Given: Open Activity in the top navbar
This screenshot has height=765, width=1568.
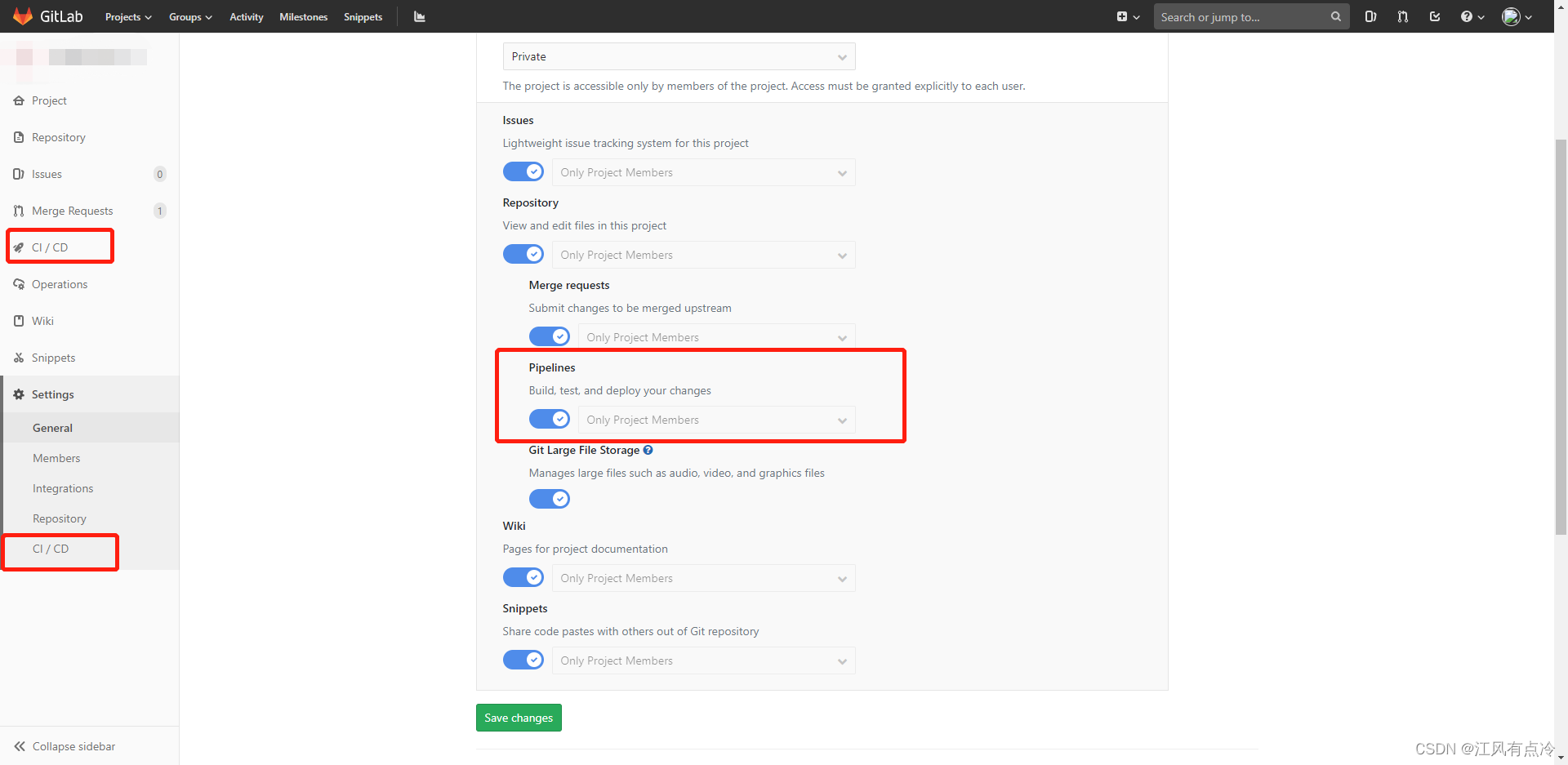Looking at the screenshot, I should click(246, 16).
